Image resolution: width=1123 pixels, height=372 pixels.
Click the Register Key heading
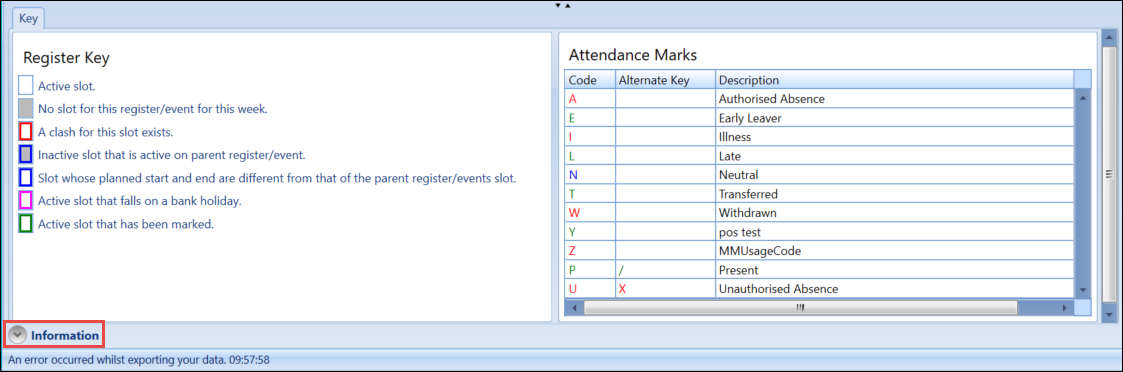[66, 58]
